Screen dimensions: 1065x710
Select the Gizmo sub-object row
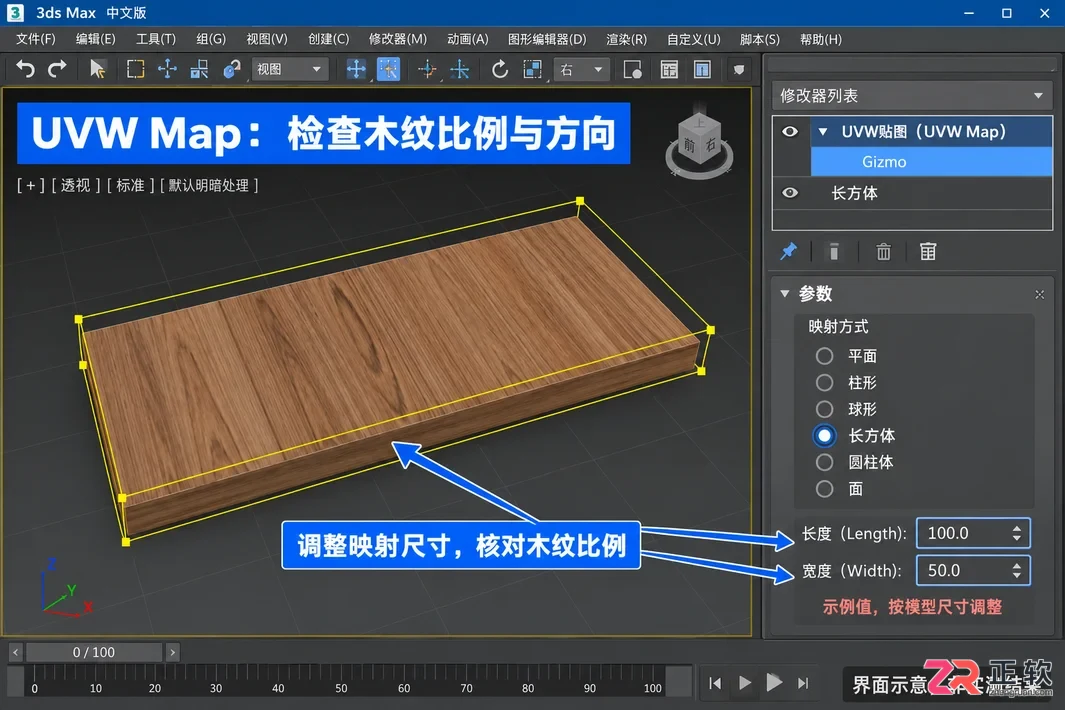[x=931, y=162]
